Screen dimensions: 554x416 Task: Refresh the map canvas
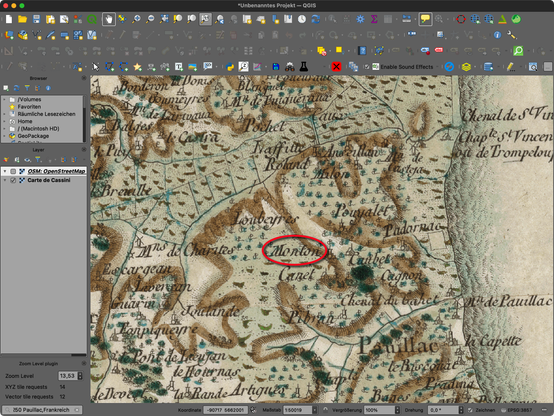tap(316, 19)
